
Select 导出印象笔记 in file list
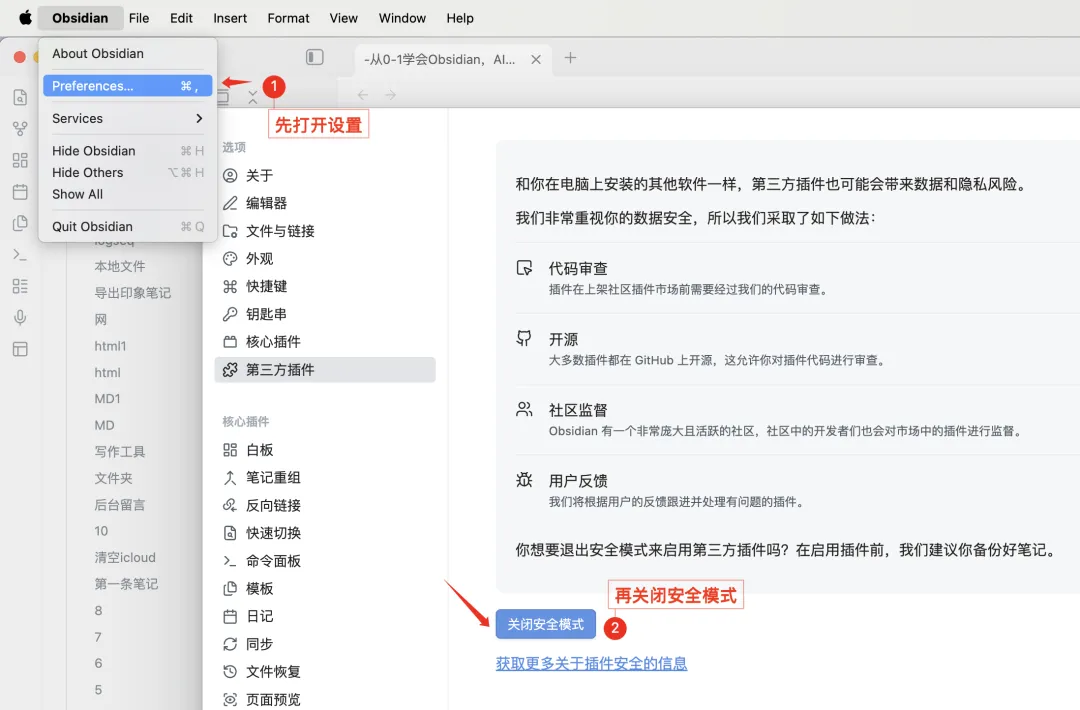132,293
